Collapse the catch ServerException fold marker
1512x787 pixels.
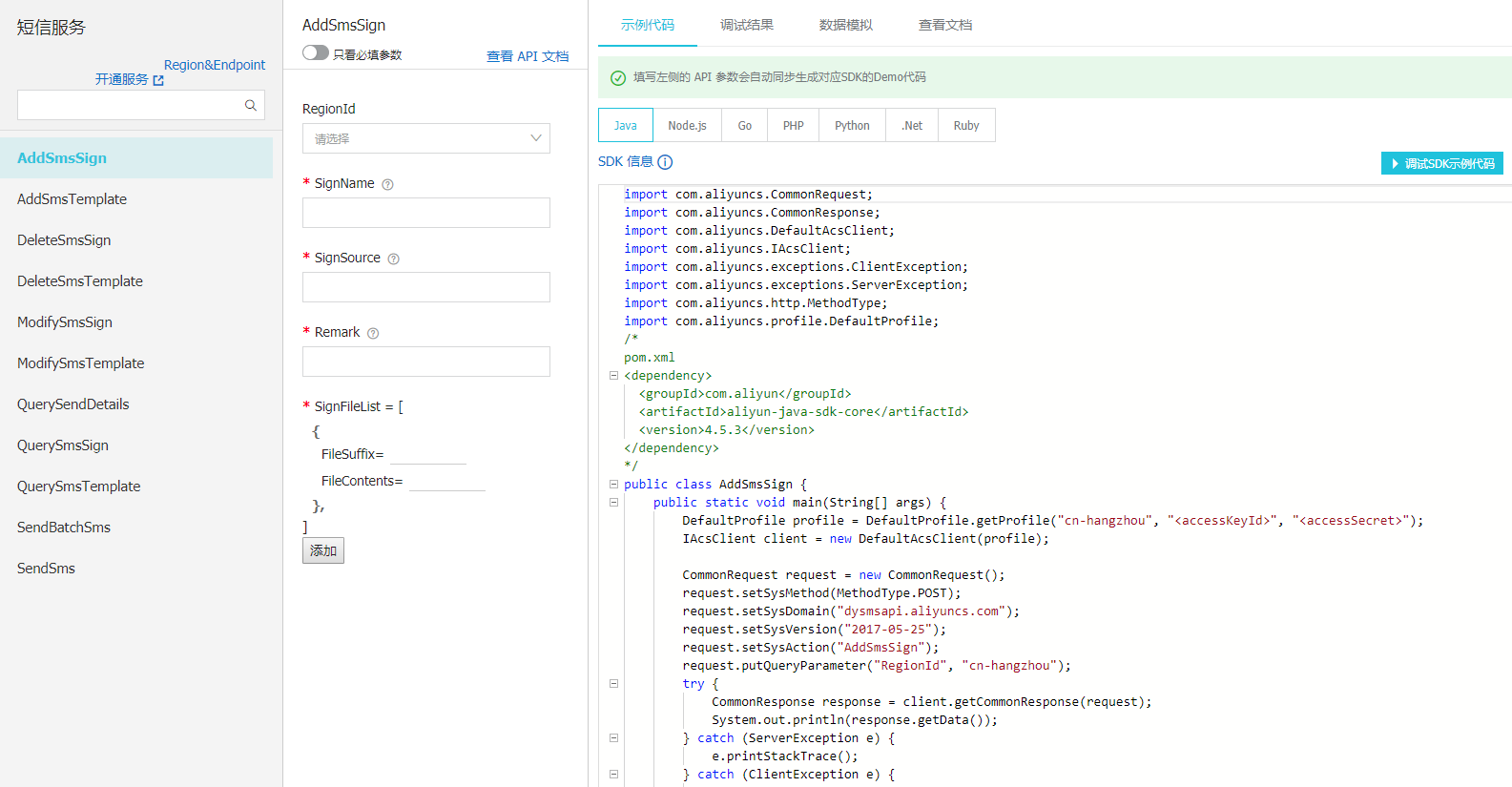[x=613, y=737]
